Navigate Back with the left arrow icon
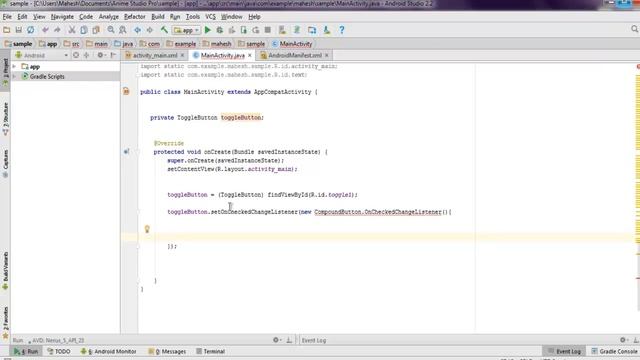Screen dimensions: 640x360 tap(138, 30)
